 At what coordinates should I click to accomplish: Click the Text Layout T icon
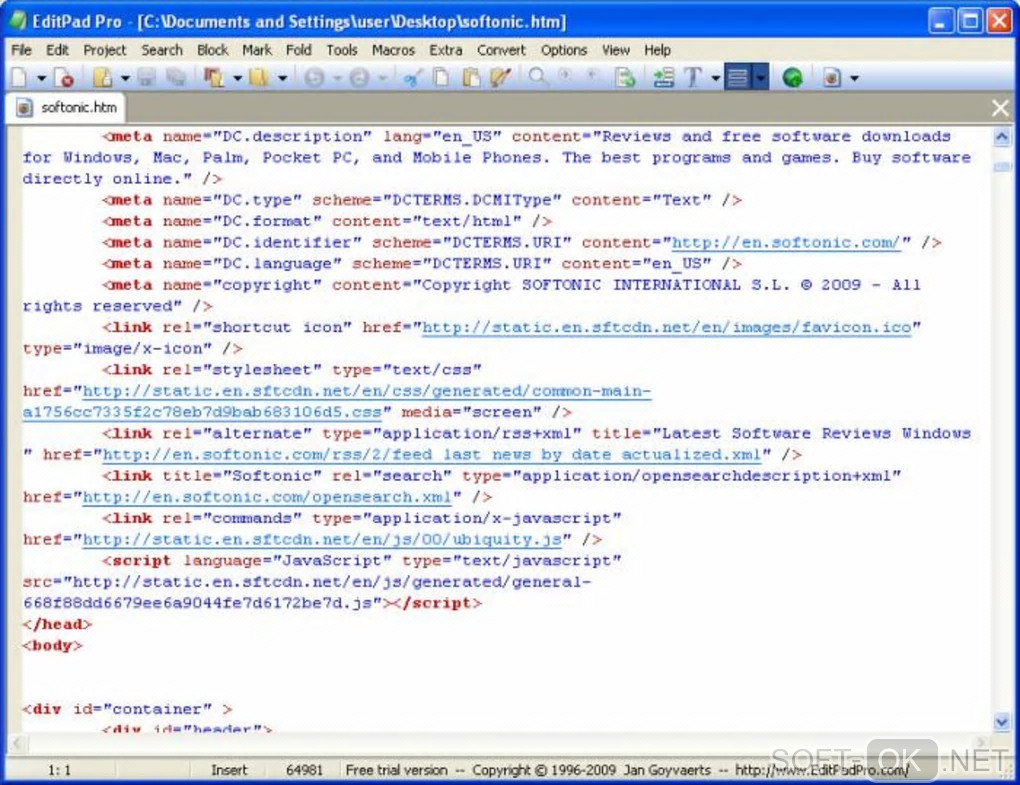click(x=693, y=78)
